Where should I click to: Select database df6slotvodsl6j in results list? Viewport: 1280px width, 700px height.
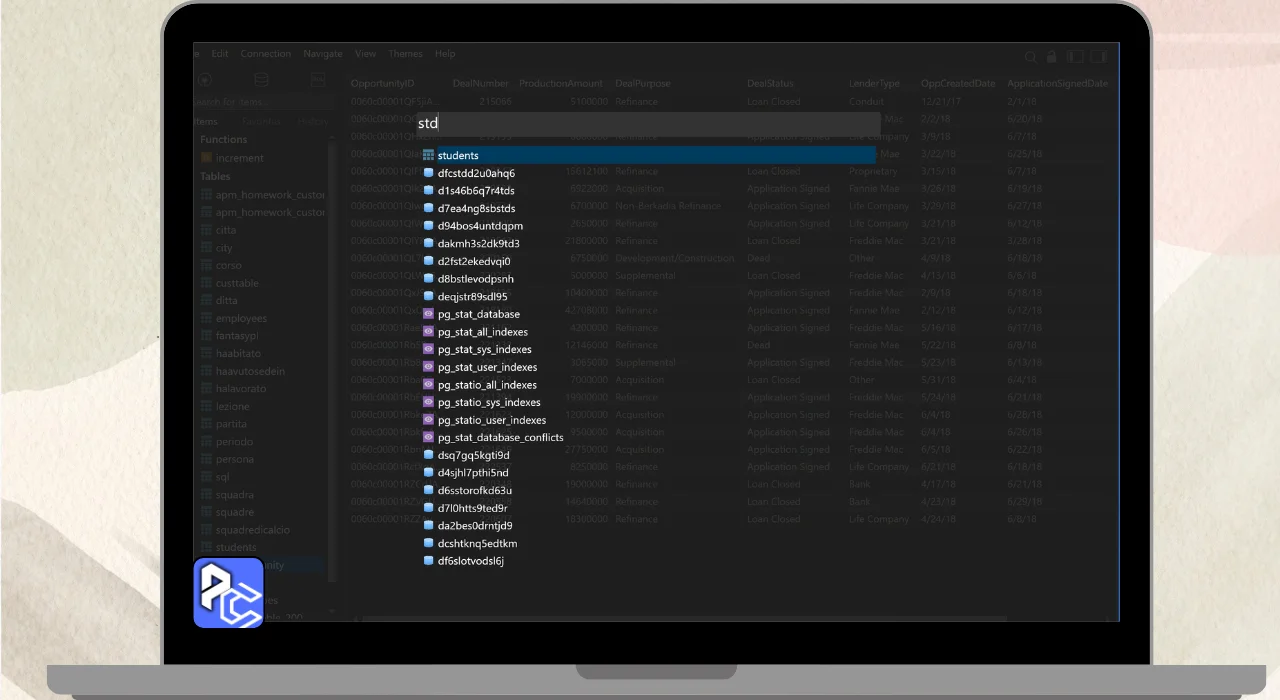(x=470, y=562)
